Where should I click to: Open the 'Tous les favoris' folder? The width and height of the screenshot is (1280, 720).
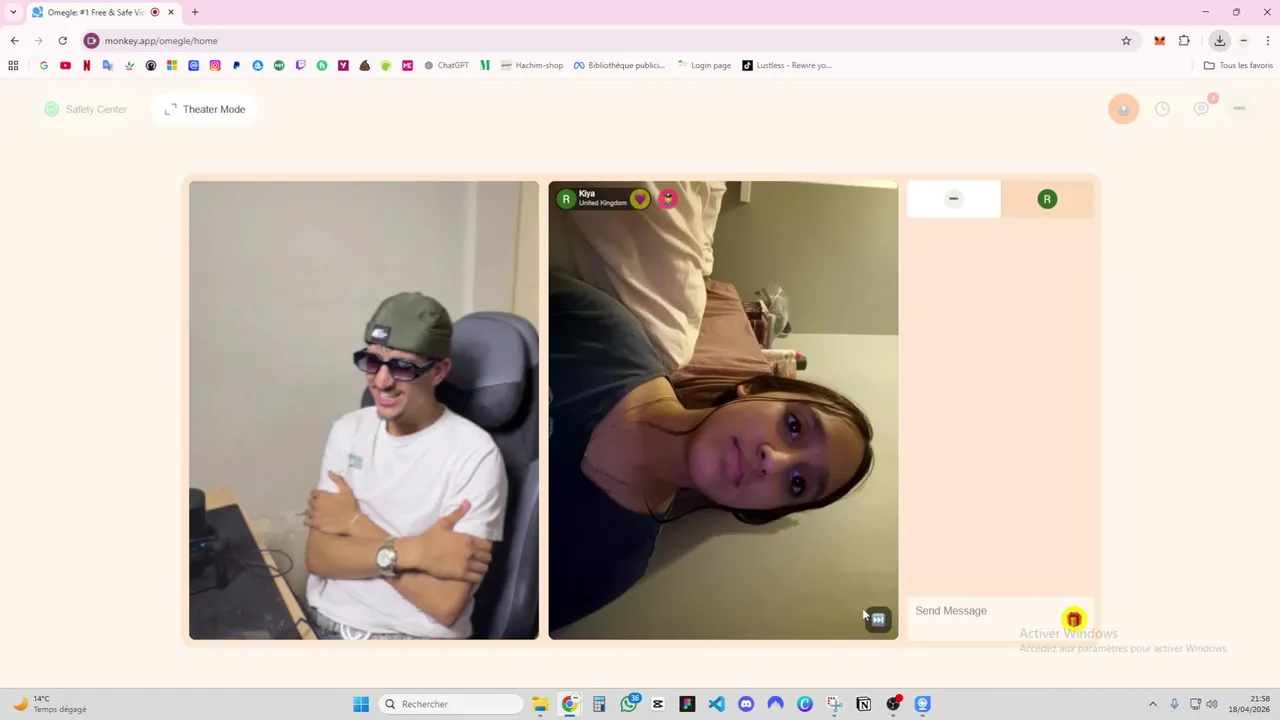pyautogui.click(x=1238, y=65)
